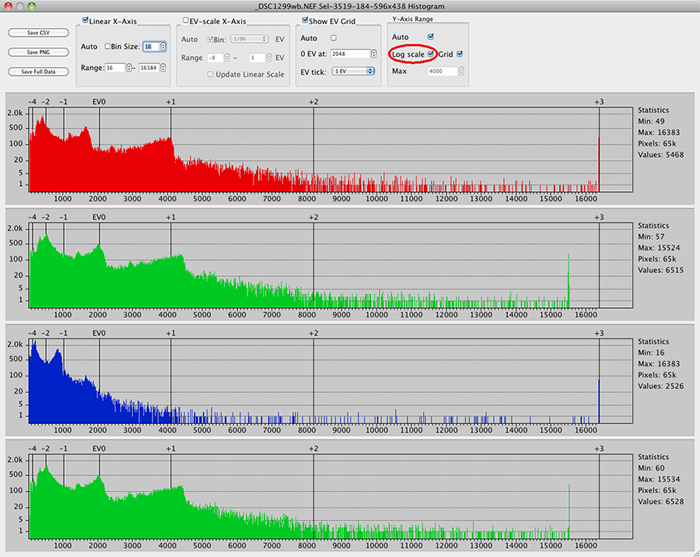Click red channel statistic 'Values: 5468'

661,155
